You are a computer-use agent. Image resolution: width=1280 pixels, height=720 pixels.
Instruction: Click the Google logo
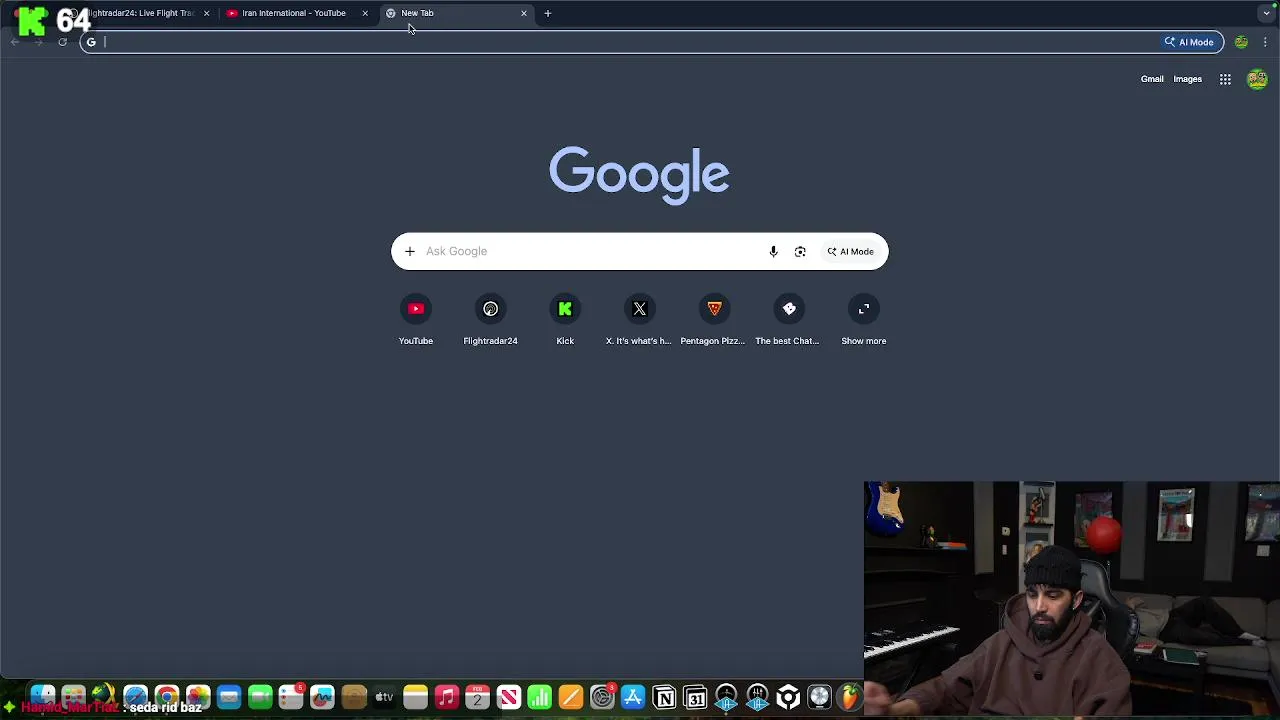639,174
